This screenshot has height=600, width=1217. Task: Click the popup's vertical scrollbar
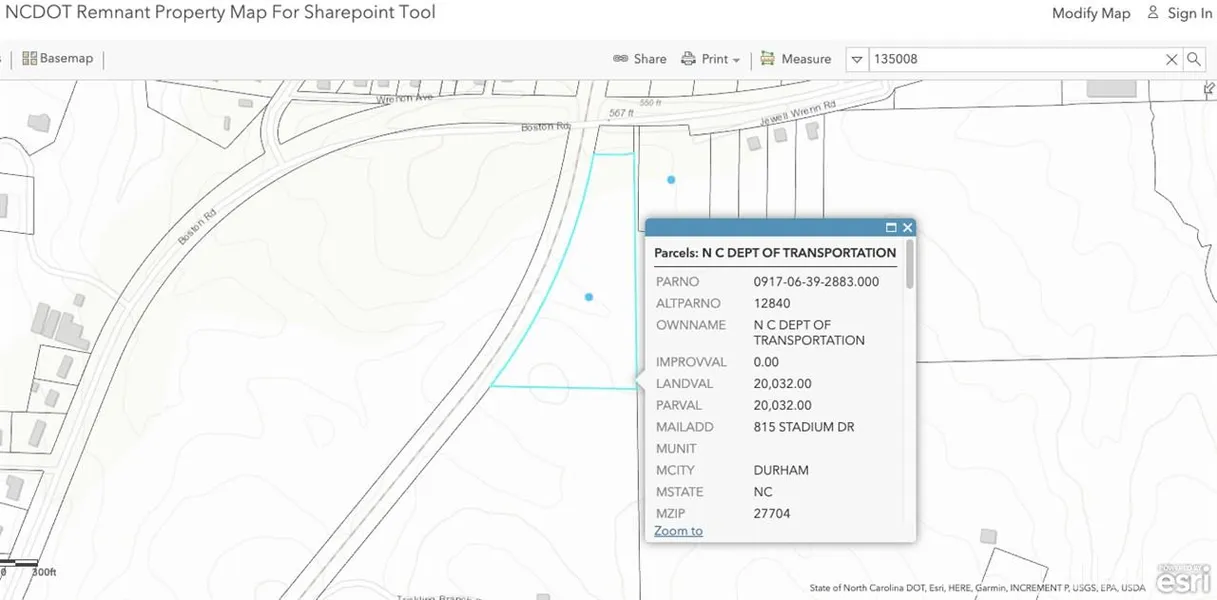(x=909, y=265)
